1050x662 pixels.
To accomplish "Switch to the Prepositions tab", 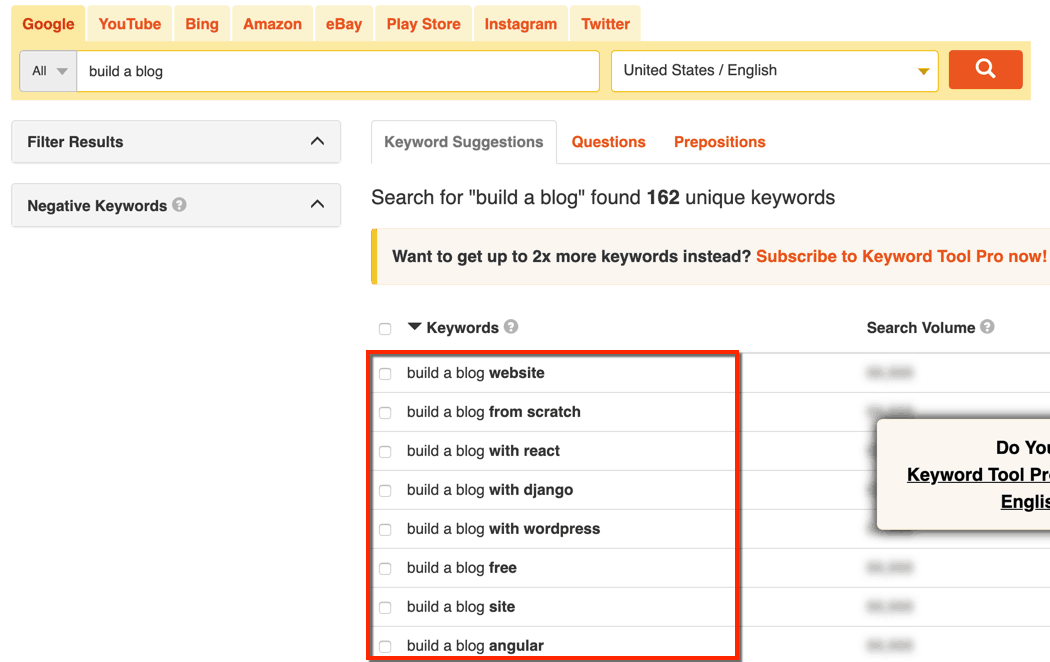I will click(x=719, y=142).
